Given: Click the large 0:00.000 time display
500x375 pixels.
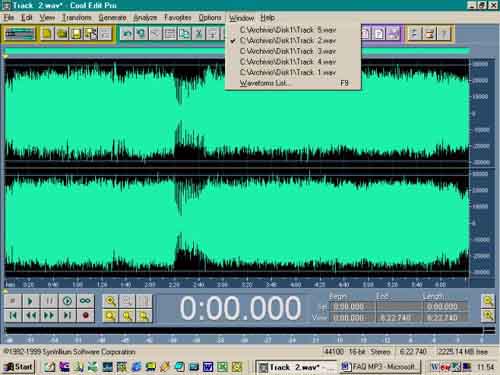Looking at the screenshot, I should (240, 308).
